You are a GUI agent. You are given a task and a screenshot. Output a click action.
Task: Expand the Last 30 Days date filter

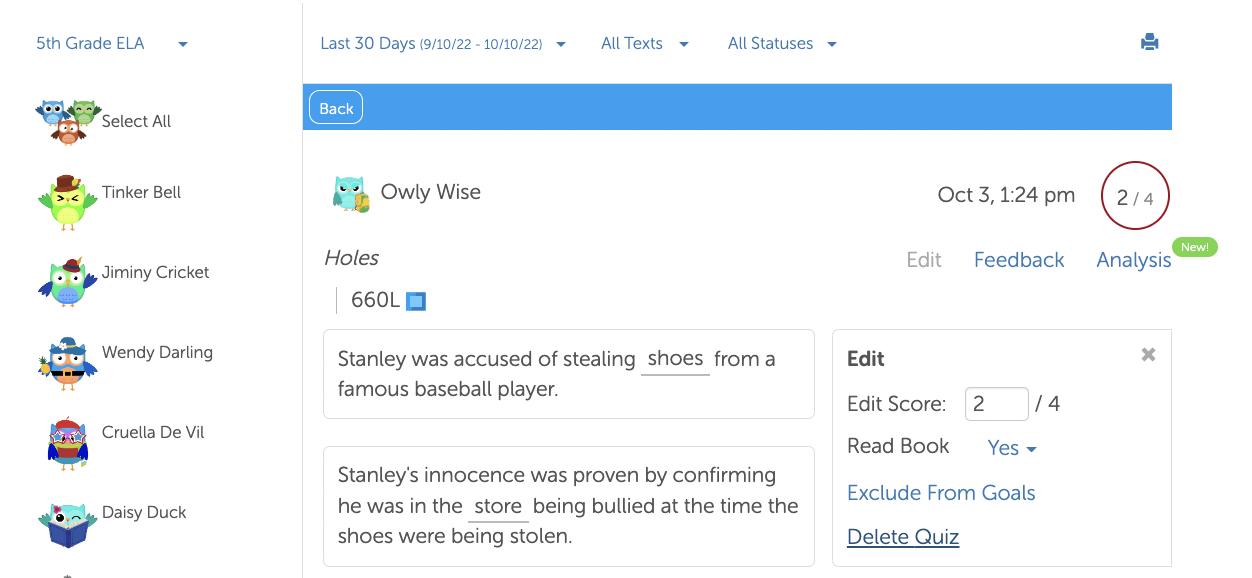[443, 44]
